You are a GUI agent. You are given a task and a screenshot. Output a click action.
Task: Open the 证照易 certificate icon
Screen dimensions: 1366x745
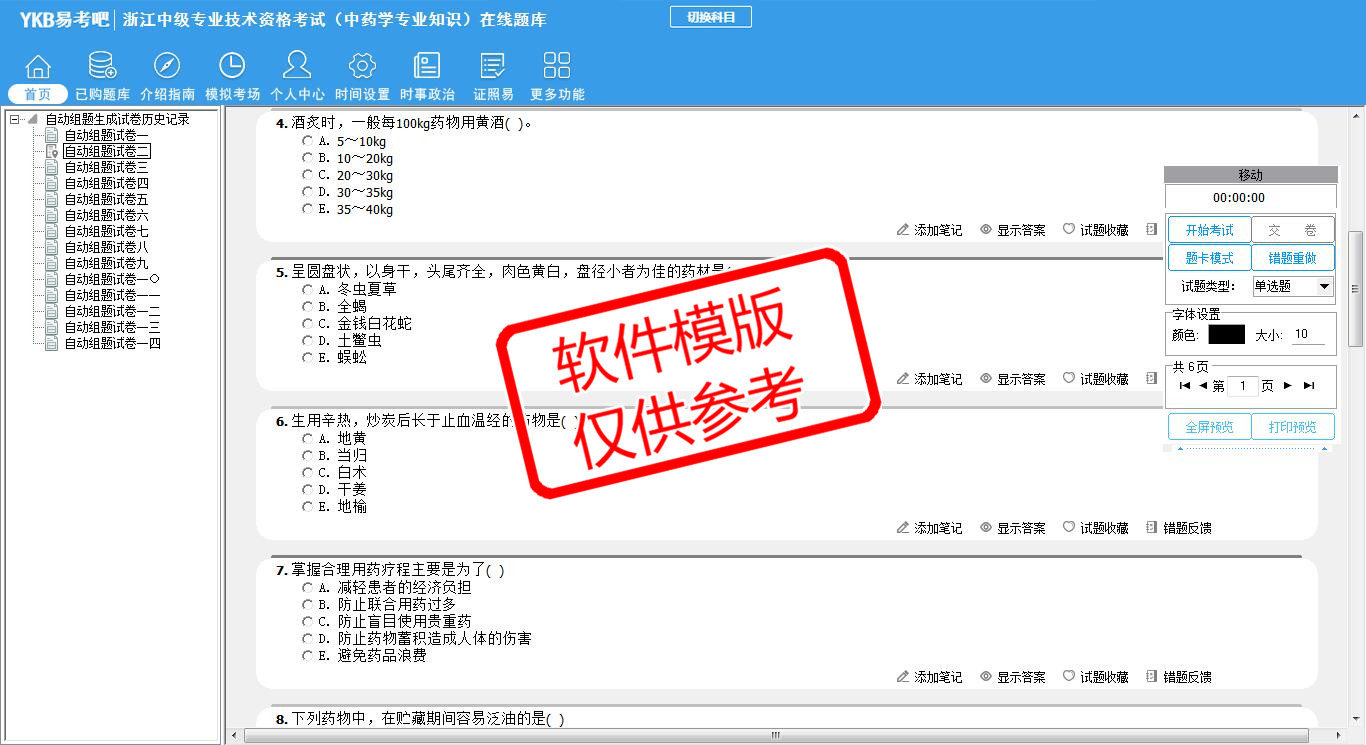493,67
